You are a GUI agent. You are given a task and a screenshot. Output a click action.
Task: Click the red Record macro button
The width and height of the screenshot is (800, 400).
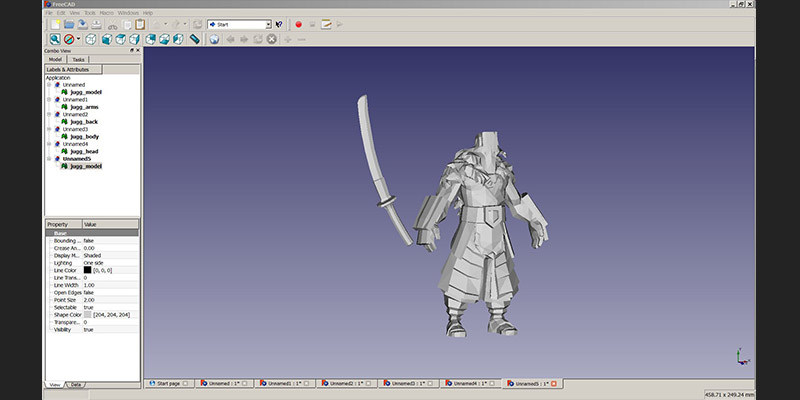click(298, 24)
